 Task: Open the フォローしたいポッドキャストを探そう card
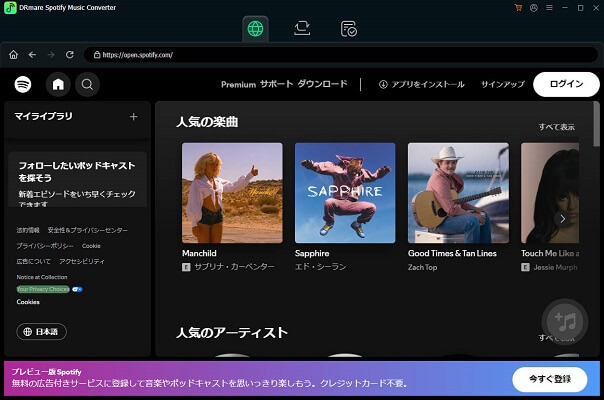click(77, 179)
